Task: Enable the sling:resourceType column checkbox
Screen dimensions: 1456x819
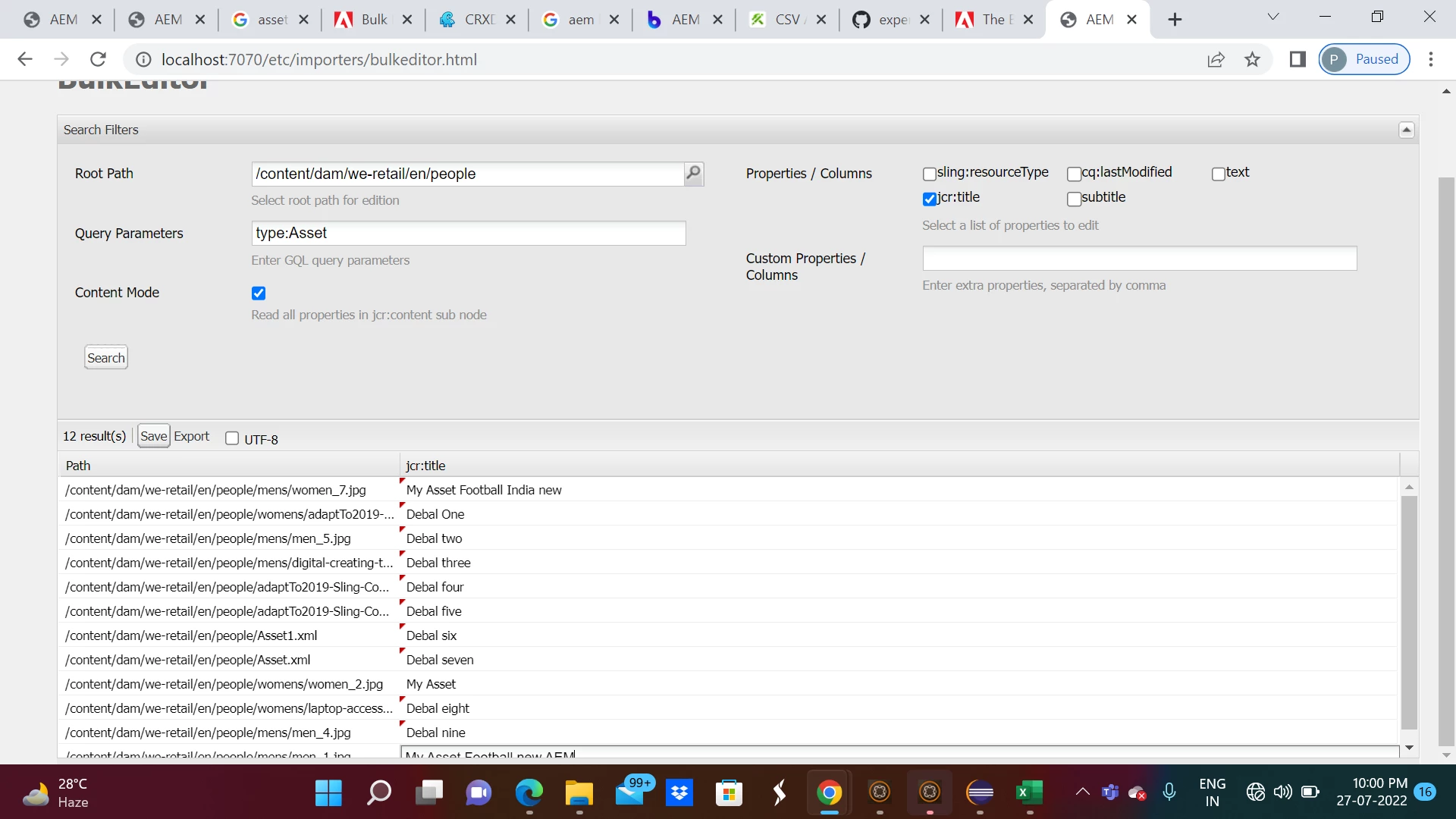Action: coord(929,174)
